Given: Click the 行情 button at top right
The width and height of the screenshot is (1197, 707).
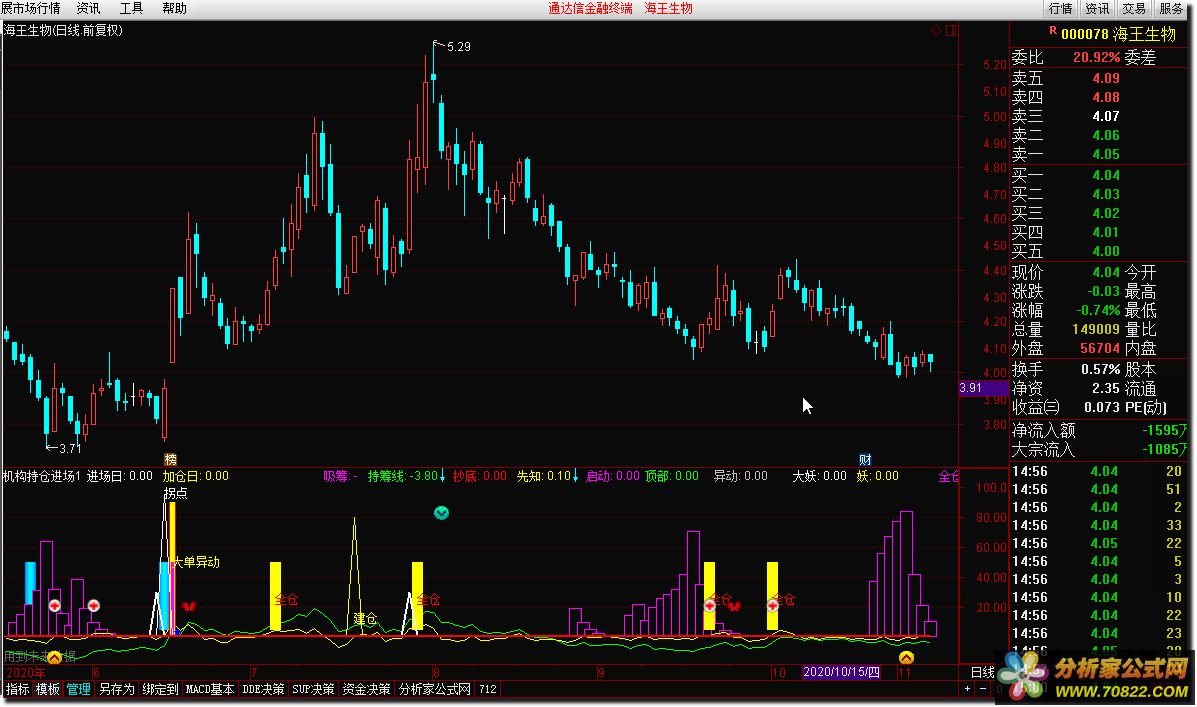Looking at the screenshot, I should (x=1061, y=8).
